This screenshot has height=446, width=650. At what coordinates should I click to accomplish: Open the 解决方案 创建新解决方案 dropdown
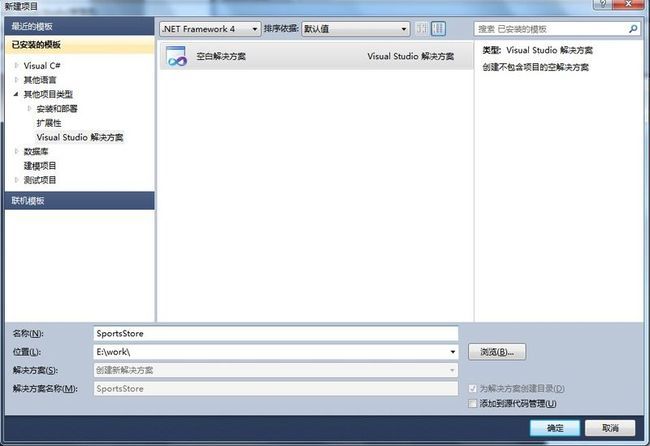(x=276, y=370)
